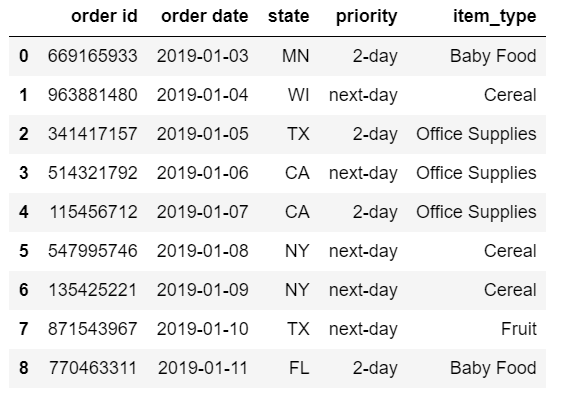Click the MN state cell
Image resolution: width=564 pixels, height=403 pixels.
(x=296, y=56)
